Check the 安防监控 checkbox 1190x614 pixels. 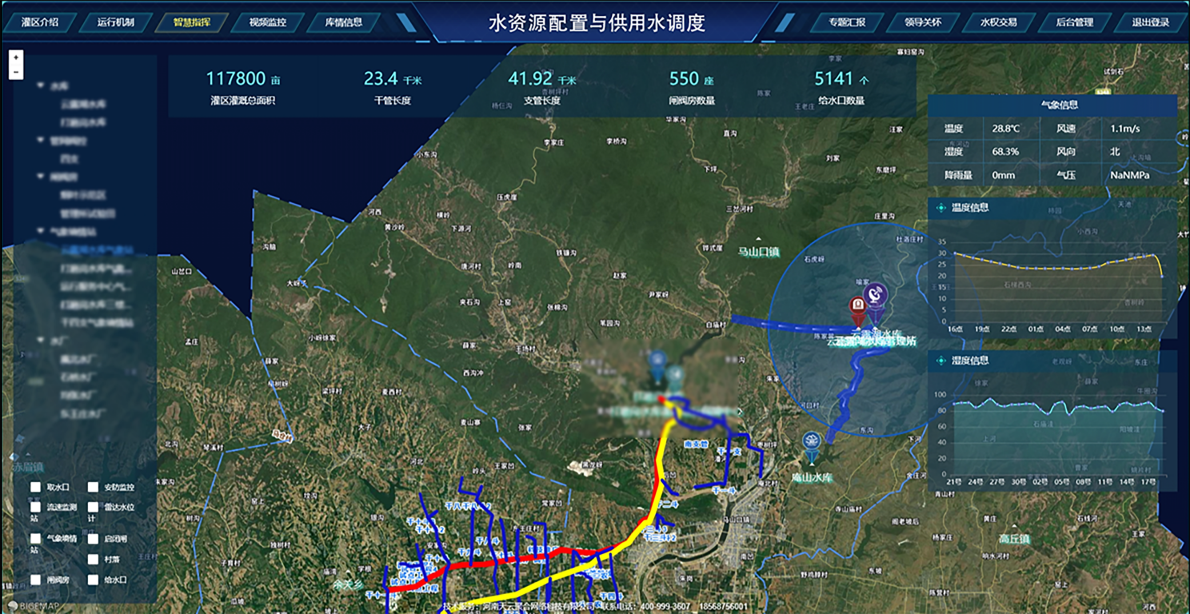point(93,487)
